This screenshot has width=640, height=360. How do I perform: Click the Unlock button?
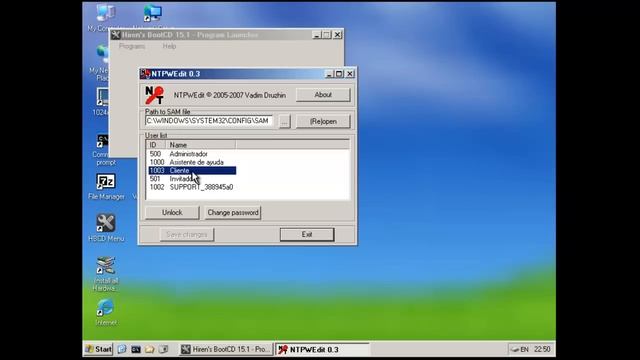(x=172, y=213)
